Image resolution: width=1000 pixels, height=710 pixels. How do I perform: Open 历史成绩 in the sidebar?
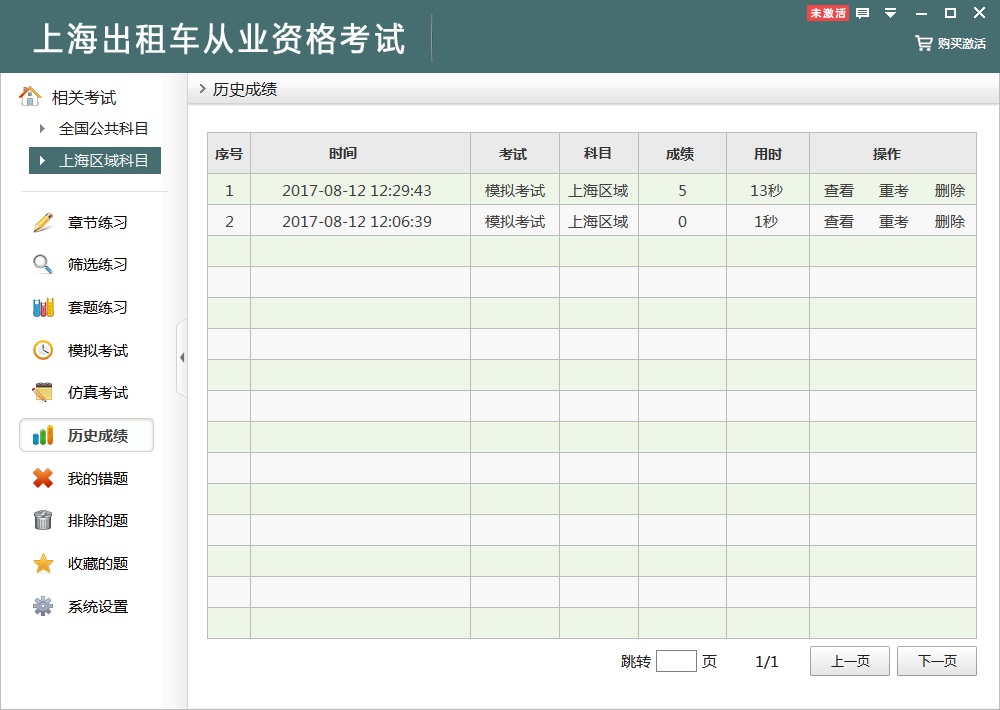click(x=87, y=436)
